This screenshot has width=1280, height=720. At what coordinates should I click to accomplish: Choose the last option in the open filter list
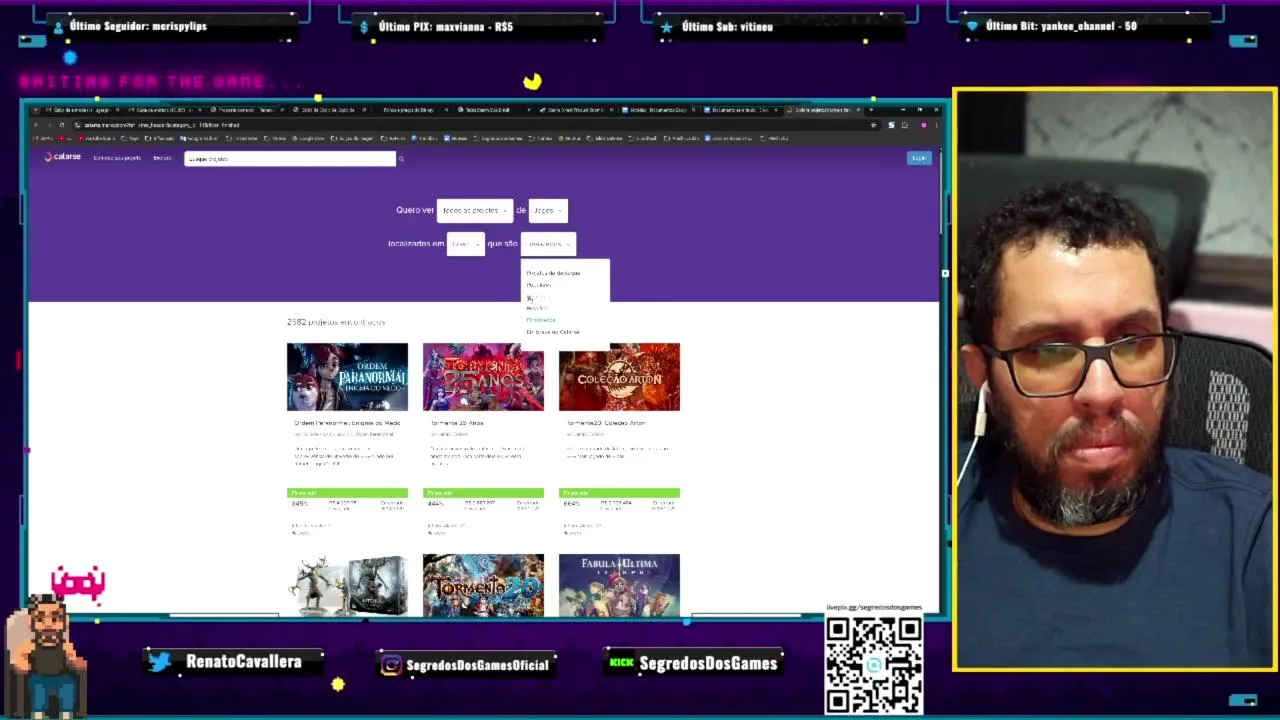point(553,332)
